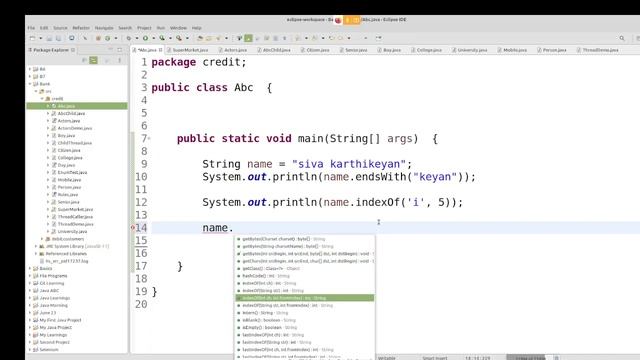
Task: Click the green Run toolbar icon
Action: 145,38
